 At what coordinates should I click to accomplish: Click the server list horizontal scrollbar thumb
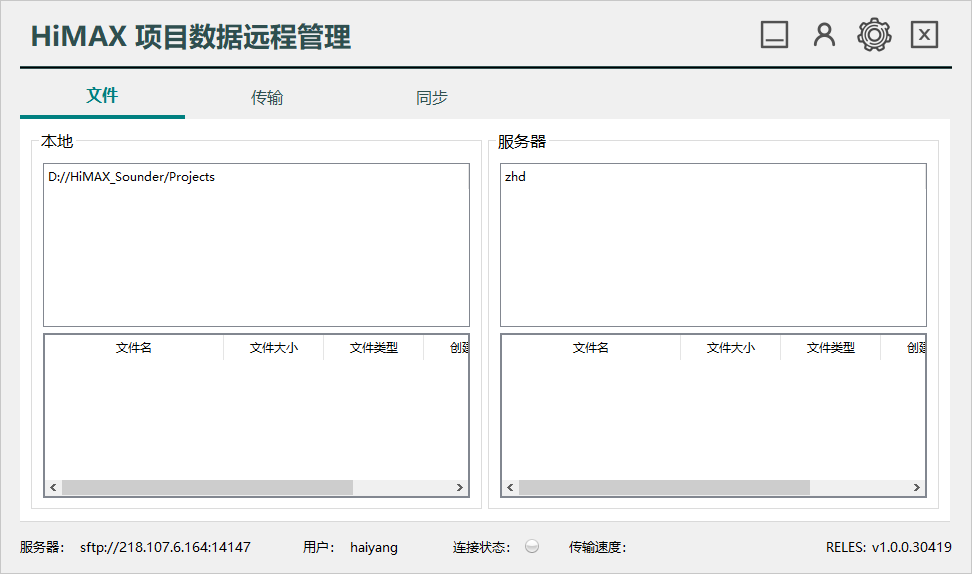pos(665,487)
